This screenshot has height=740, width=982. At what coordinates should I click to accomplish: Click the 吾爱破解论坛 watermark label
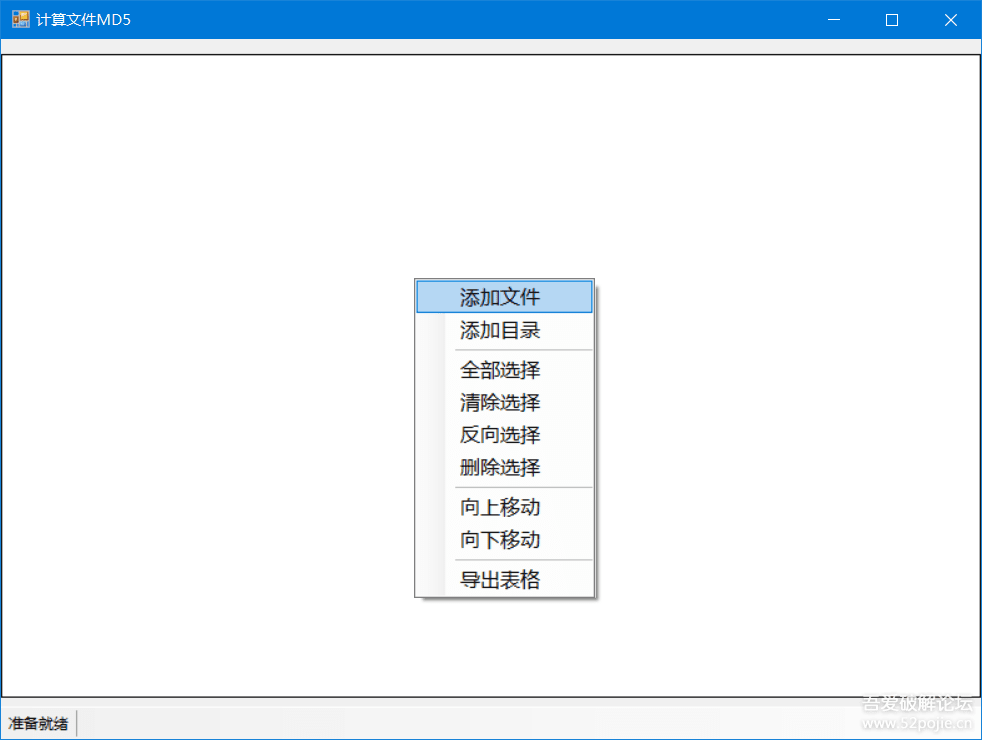[917, 703]
